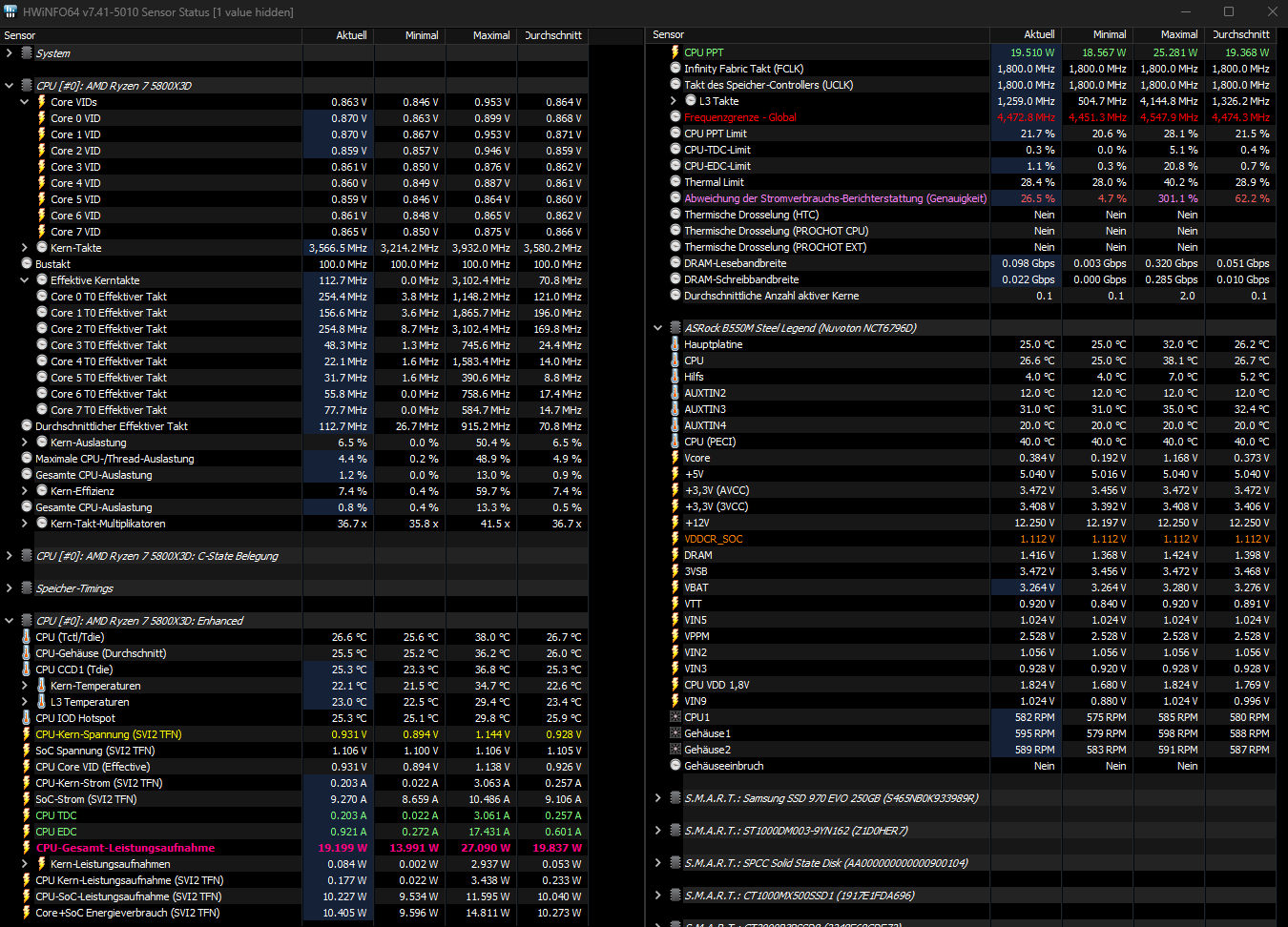Viewport: 1288px width, 927px height.
Task: Click the CPU-Gesamt-Leistungsaufnahme power icon
Action: click(x=27, y=848)
